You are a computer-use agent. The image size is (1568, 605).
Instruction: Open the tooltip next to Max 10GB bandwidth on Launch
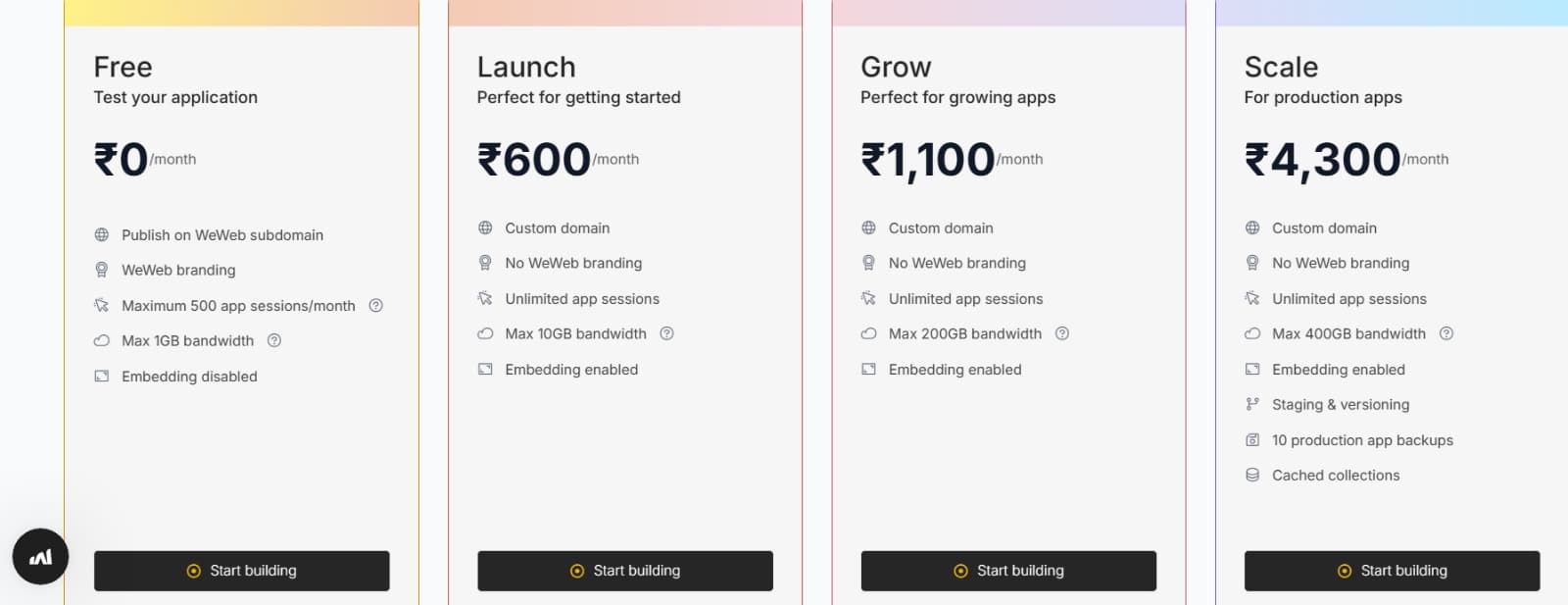click(x=666, y=333)
